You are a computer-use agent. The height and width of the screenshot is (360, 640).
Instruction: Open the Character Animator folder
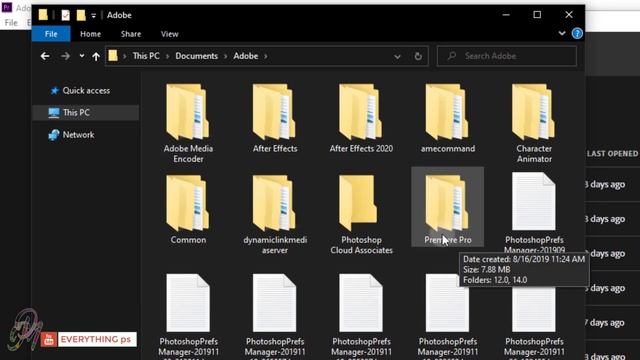[534, 123]
